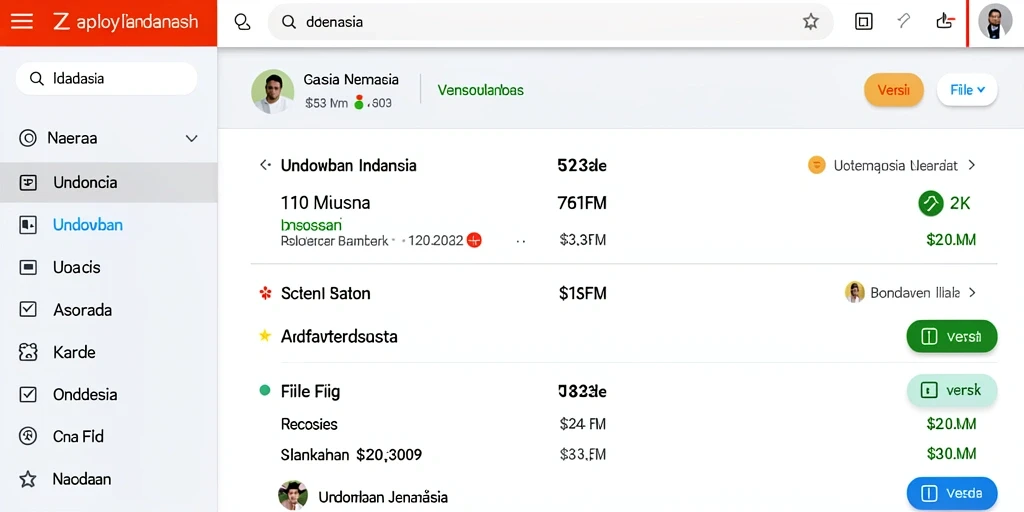Click the Naeraa circle icon
Screen dimensions: 1024x512
coord(27,138)
